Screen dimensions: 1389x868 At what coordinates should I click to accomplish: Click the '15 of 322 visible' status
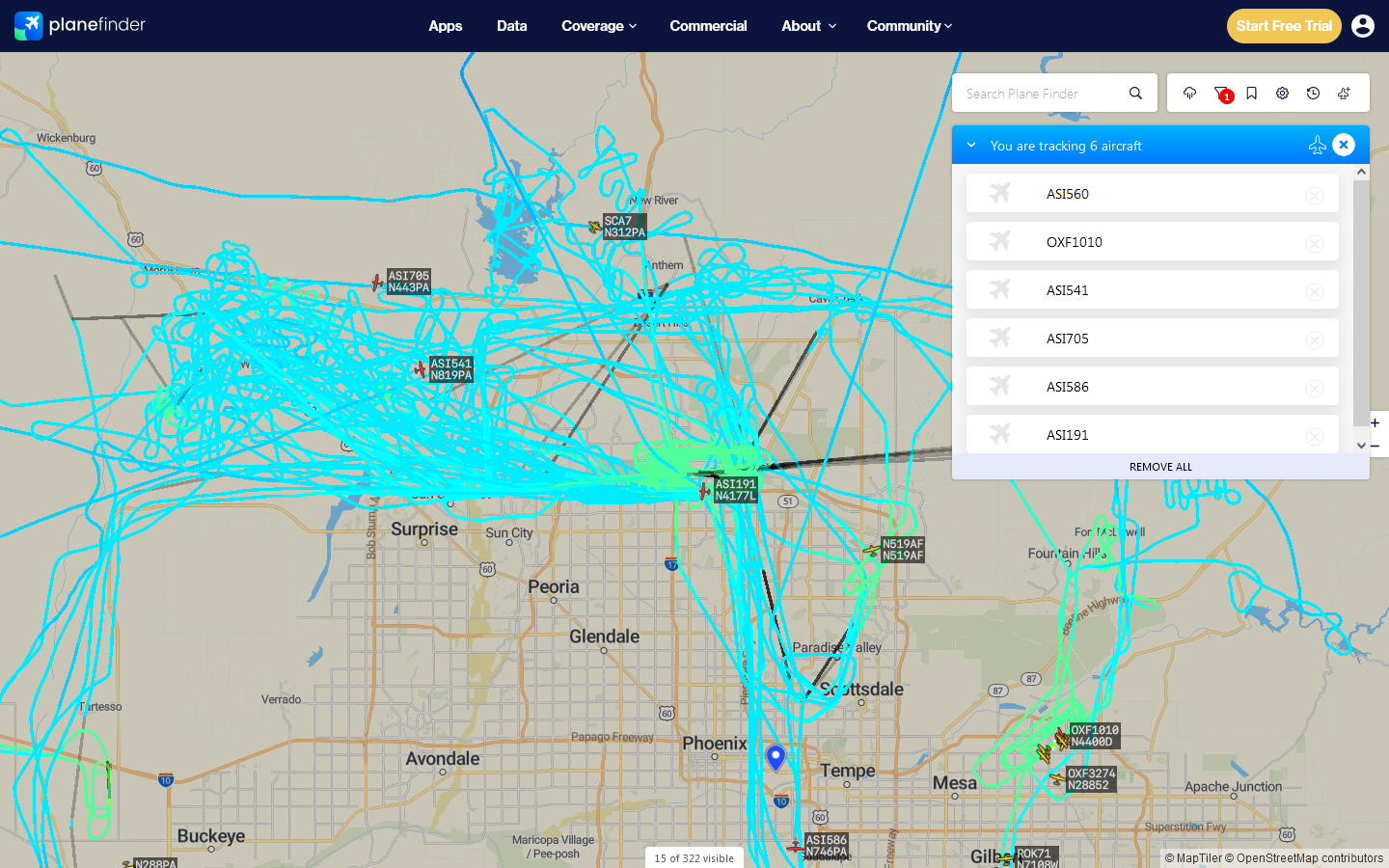click(694, 857)
